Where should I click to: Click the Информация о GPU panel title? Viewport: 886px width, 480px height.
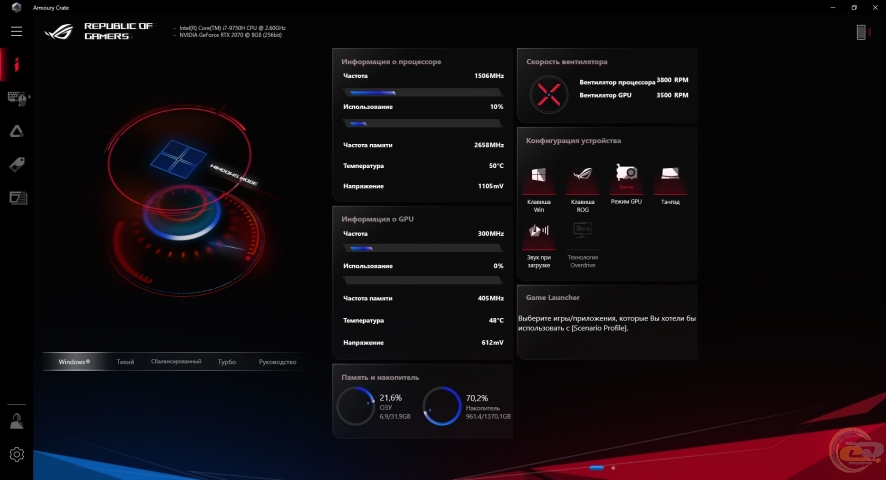click(x=377, y=219)
